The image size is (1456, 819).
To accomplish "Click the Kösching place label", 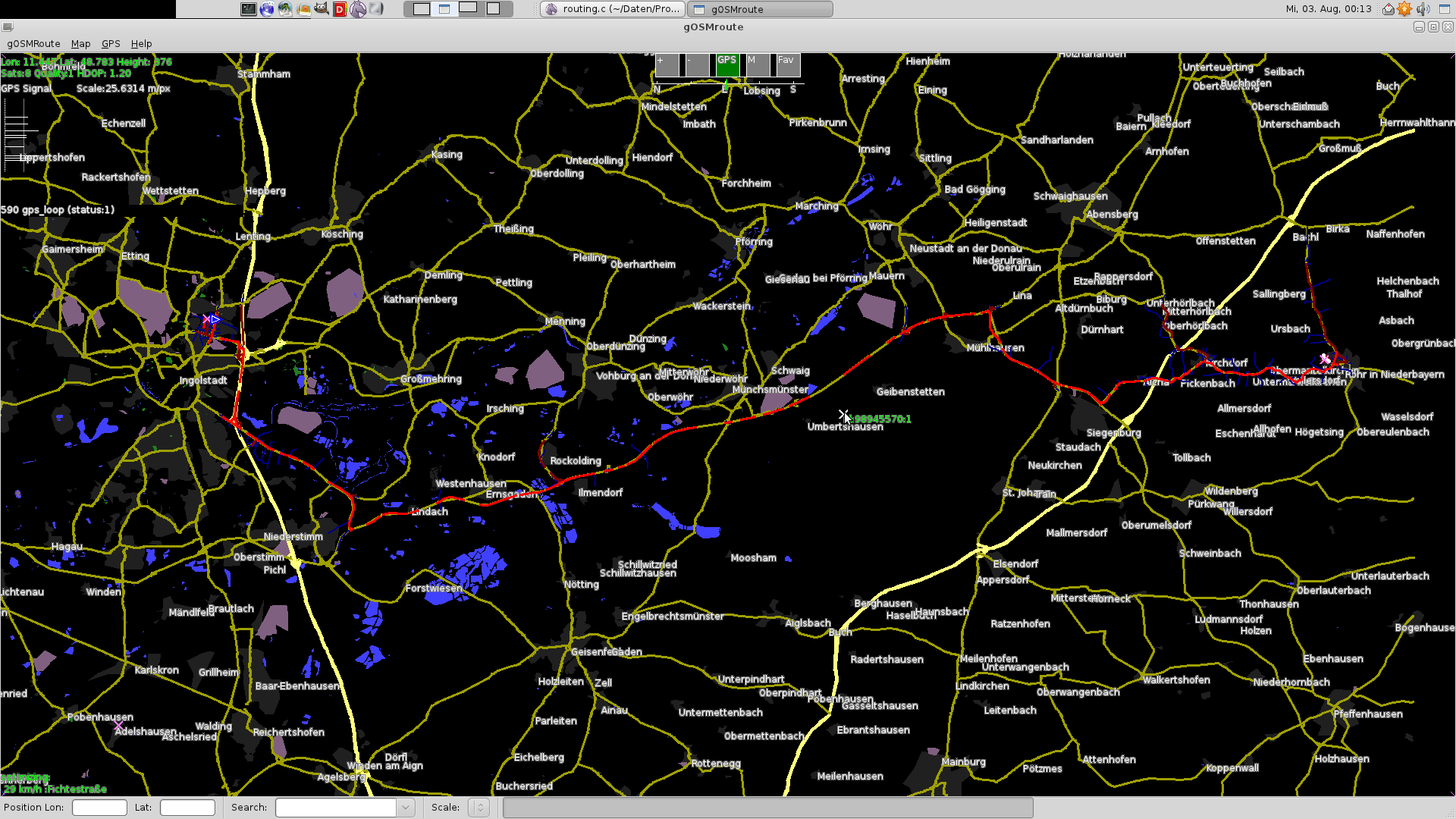I will tap(342, 234).
